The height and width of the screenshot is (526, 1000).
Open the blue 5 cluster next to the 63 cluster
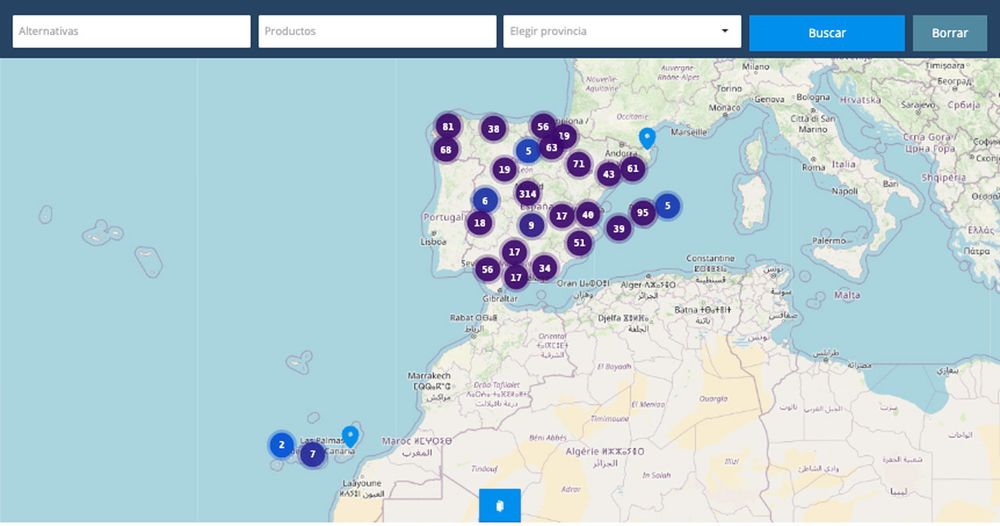528,151
